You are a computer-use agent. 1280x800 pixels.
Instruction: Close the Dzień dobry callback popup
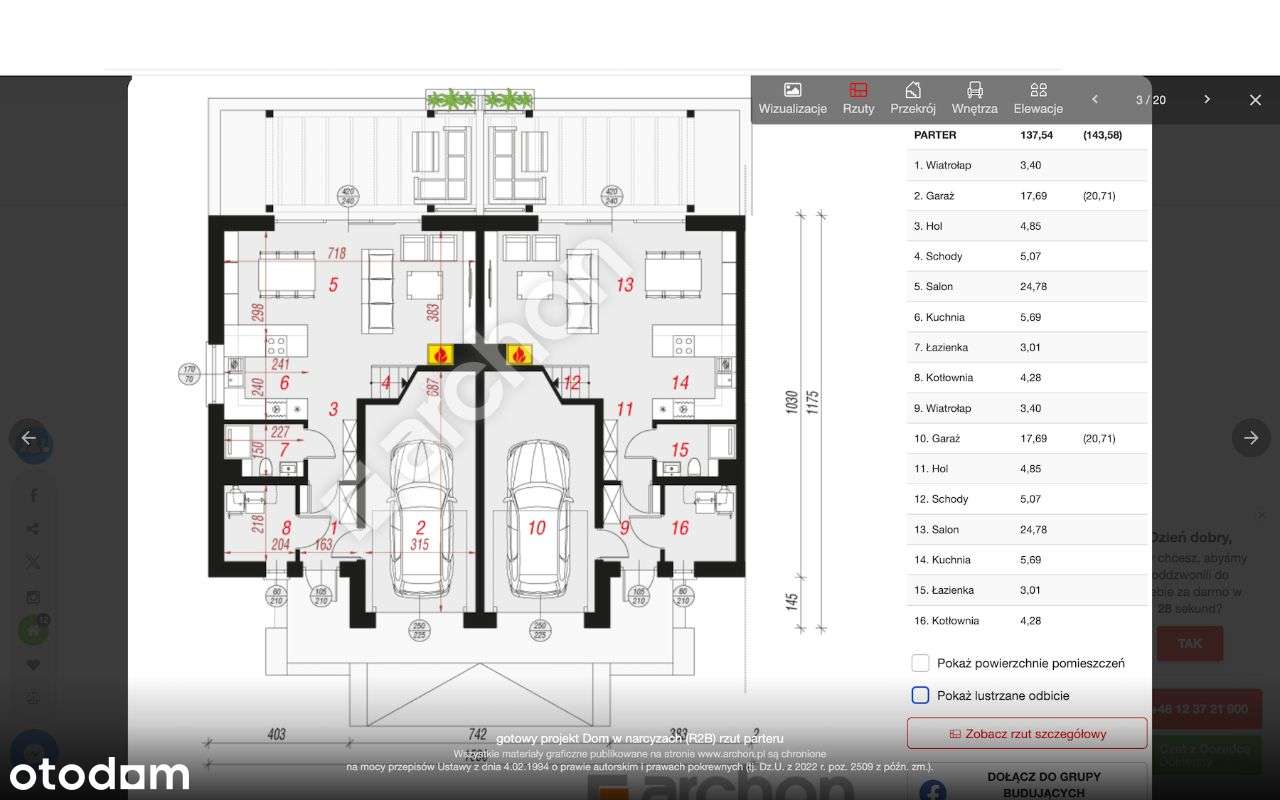[1261, 515]
